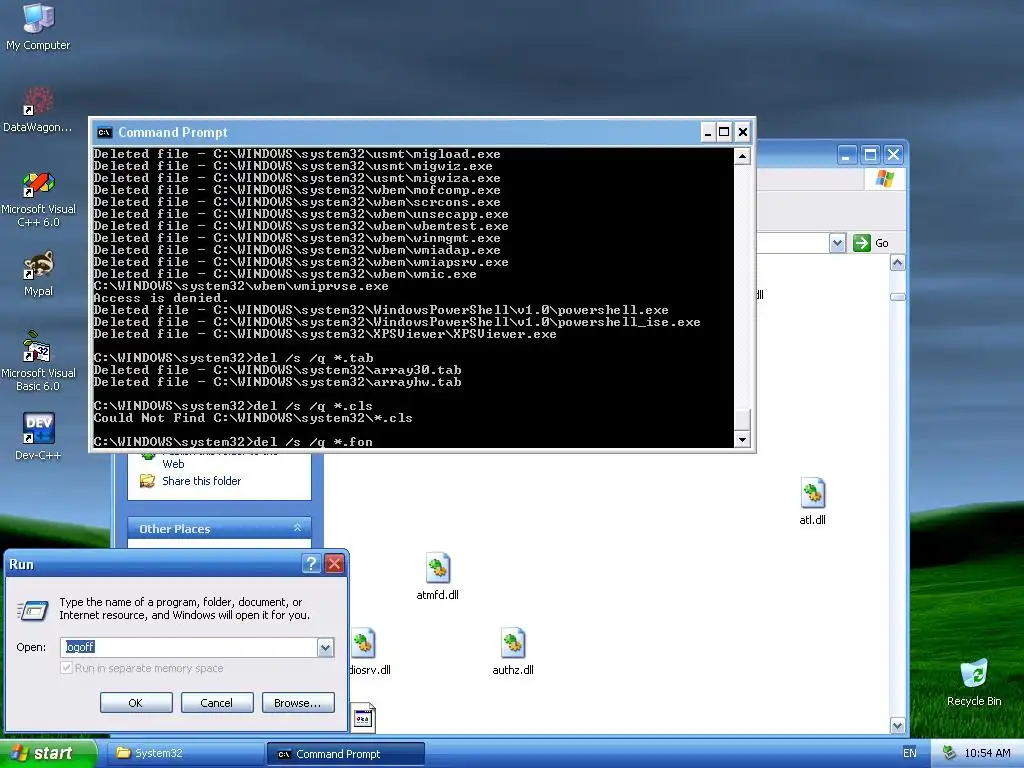Select the atl.dll file icon

point(812,500)
